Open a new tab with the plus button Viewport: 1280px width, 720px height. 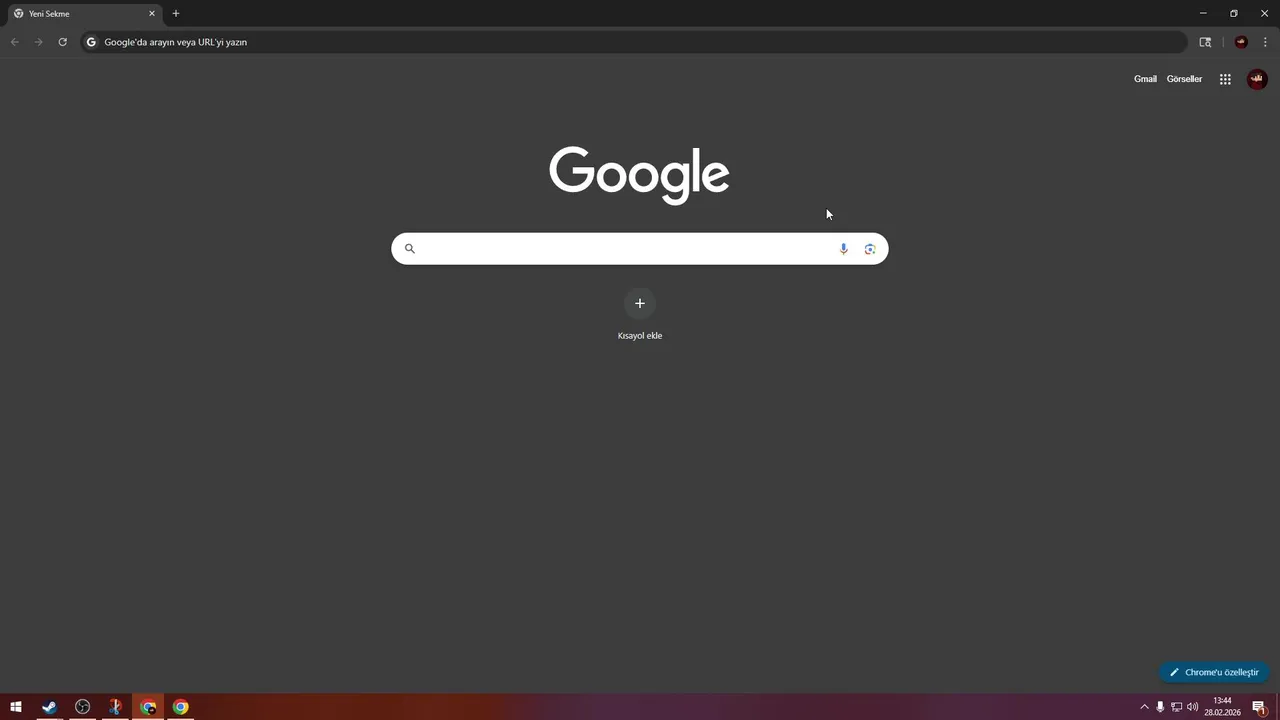pyautogui.click(x=176, y=13)
